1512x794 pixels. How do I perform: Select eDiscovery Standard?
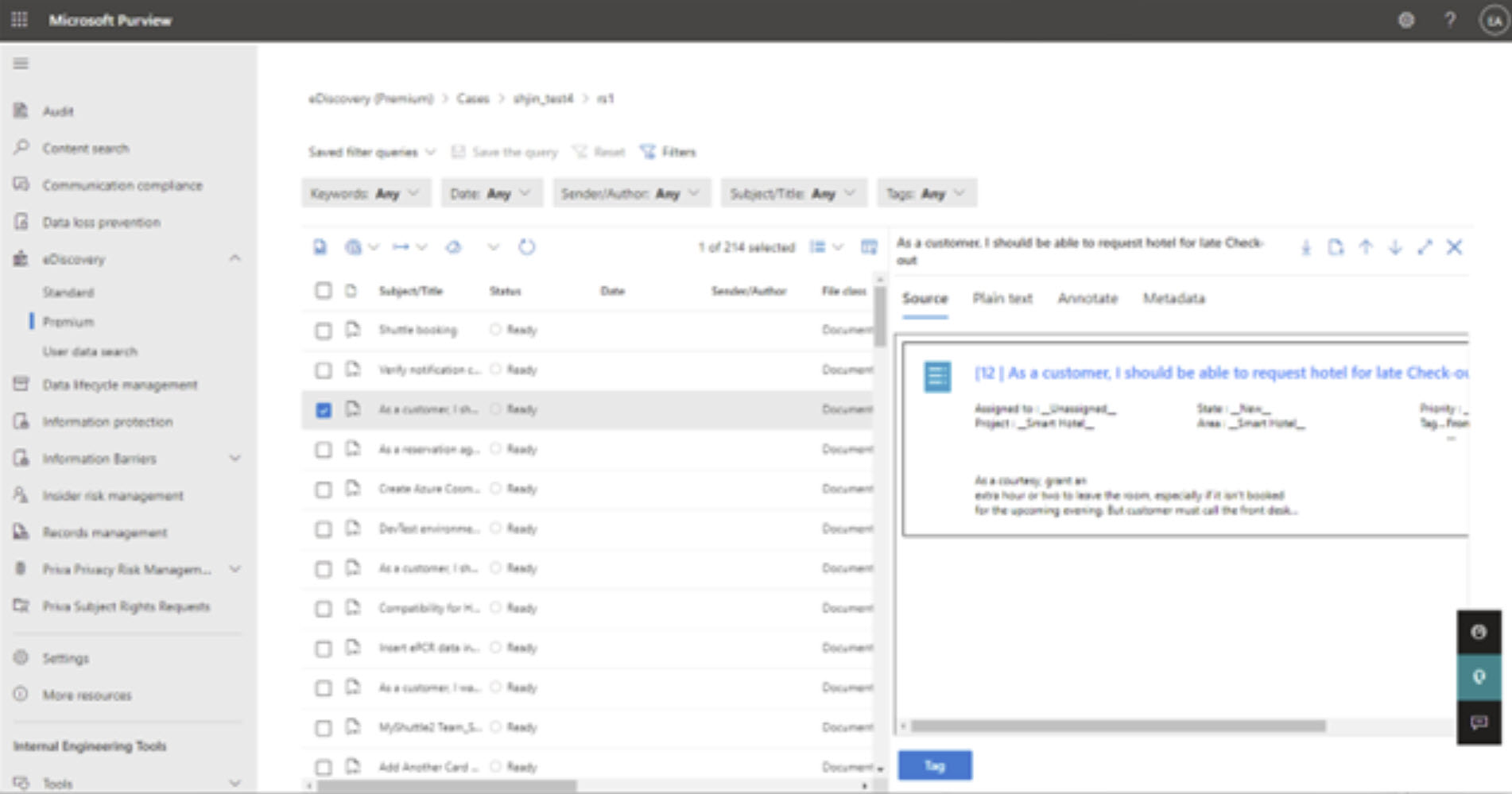pyautogui.click(x=68, y=292)
